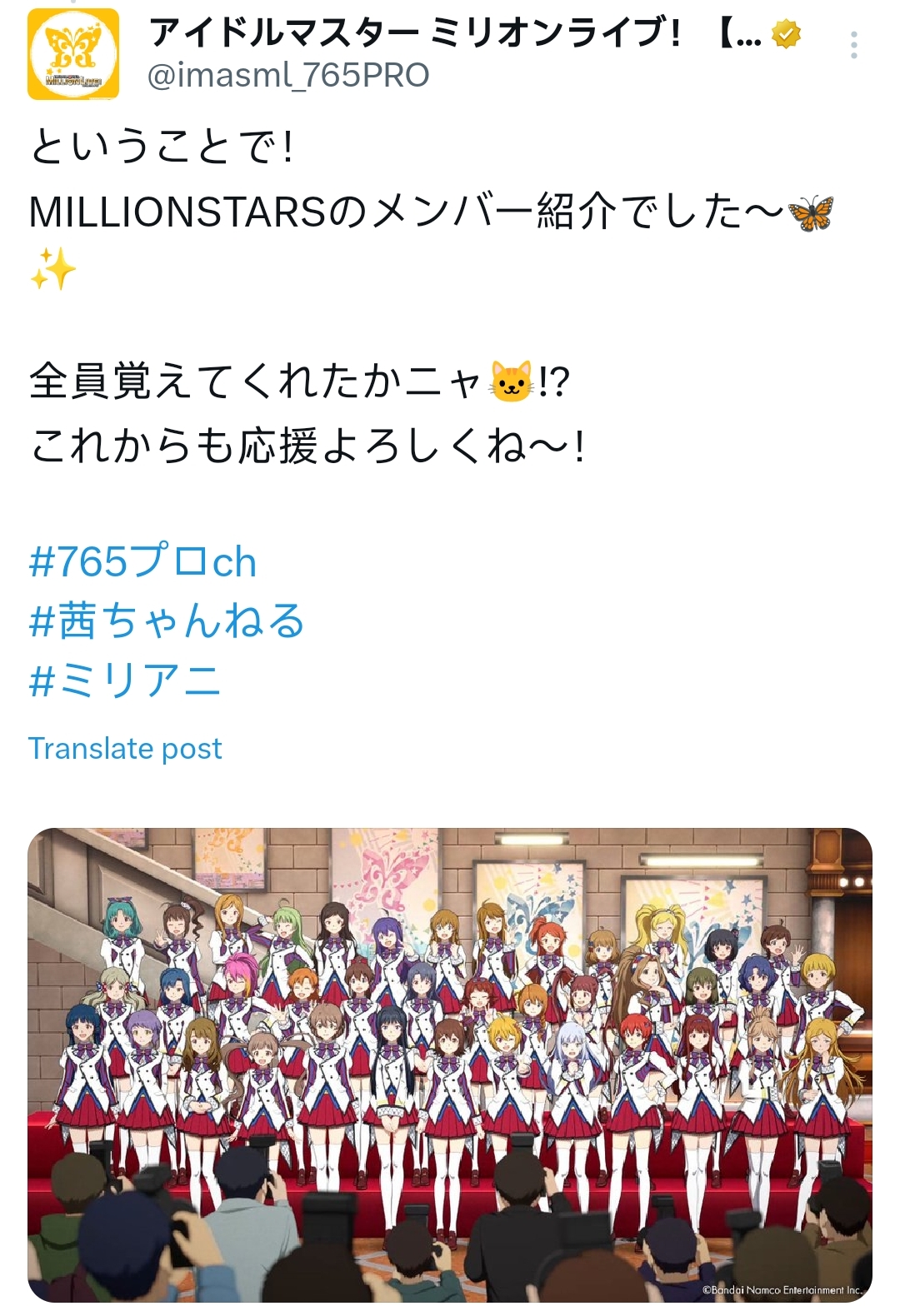Open the #ミリアニ hashtag
Viewport: 900px width, 1316px height.
pyautogui.click(x=125, y=680)
